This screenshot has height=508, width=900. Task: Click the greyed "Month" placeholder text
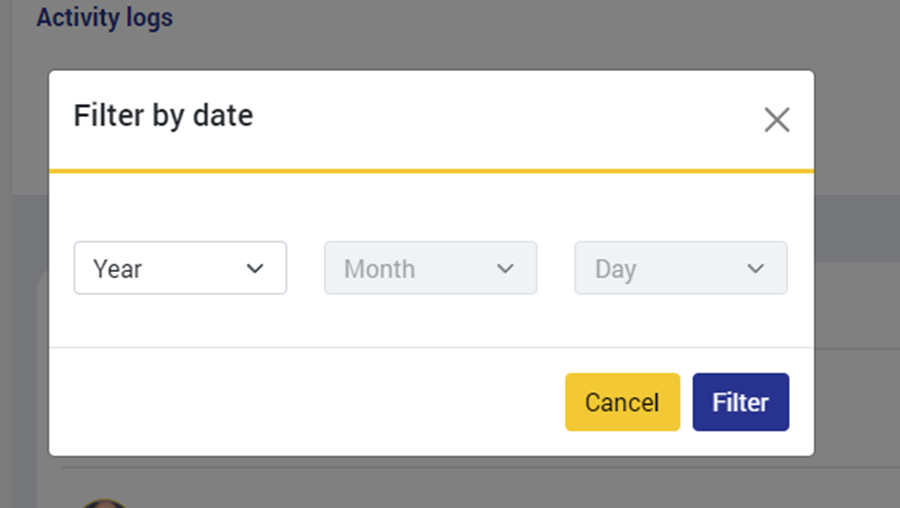click(x=379, y=269)
